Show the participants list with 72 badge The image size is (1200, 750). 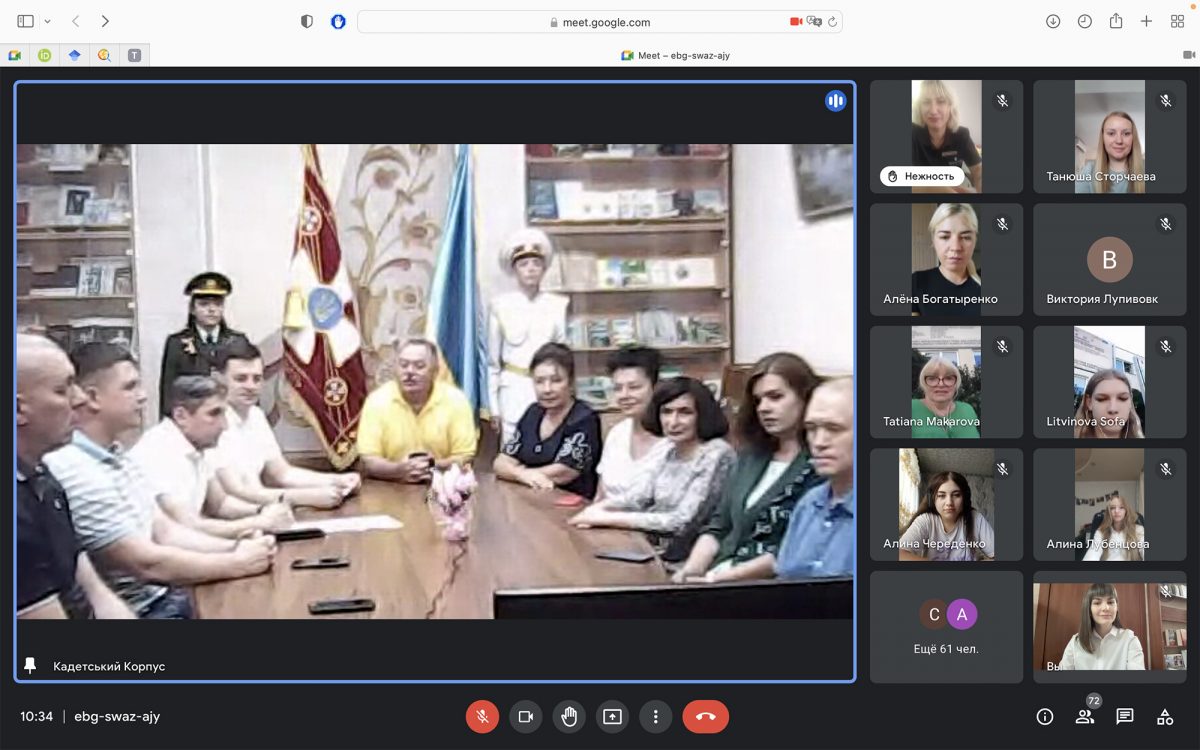[x=1085, y=716]
